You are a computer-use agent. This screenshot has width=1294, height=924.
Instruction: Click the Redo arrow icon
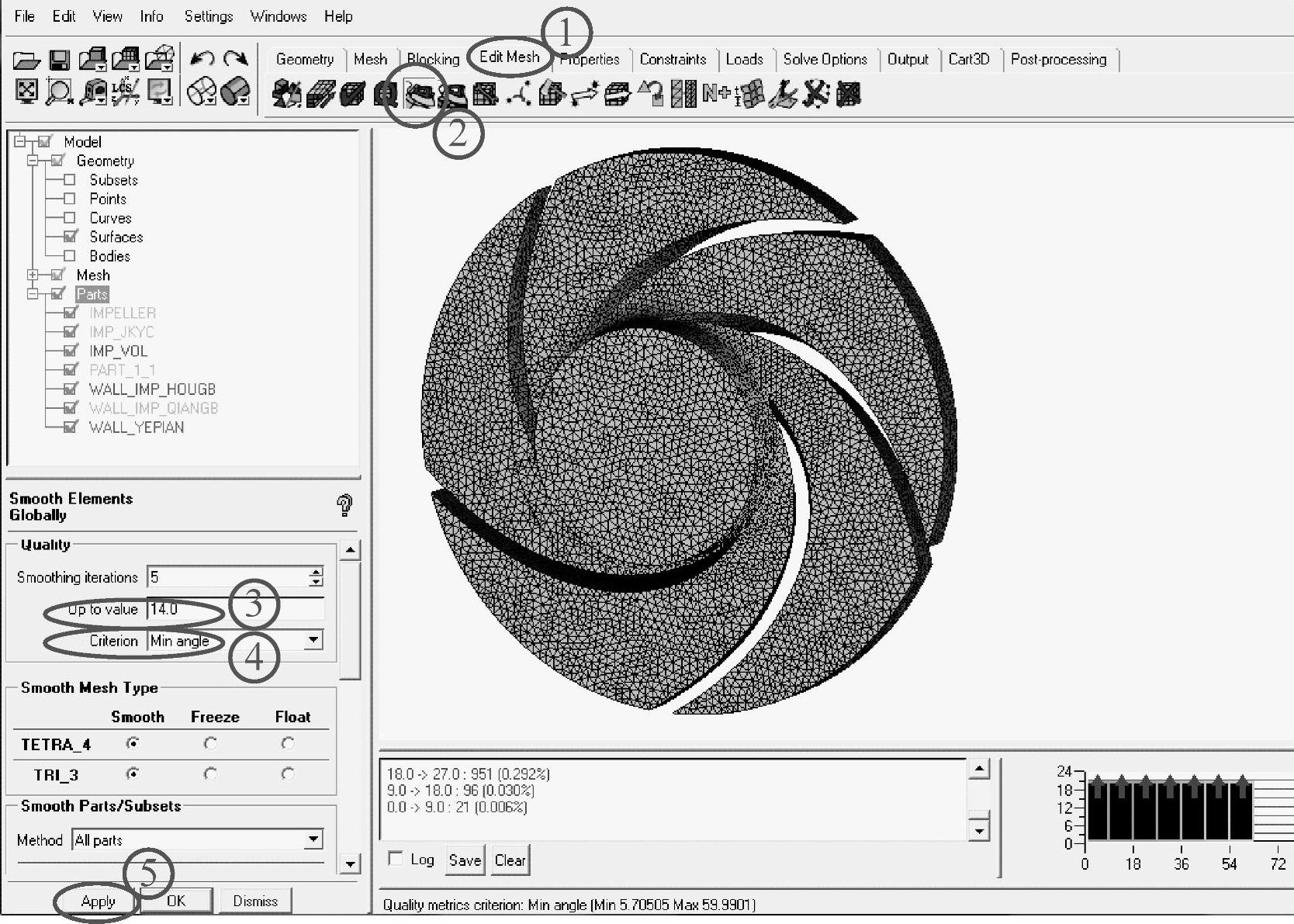pyautogui.click(x=235, y=59)
